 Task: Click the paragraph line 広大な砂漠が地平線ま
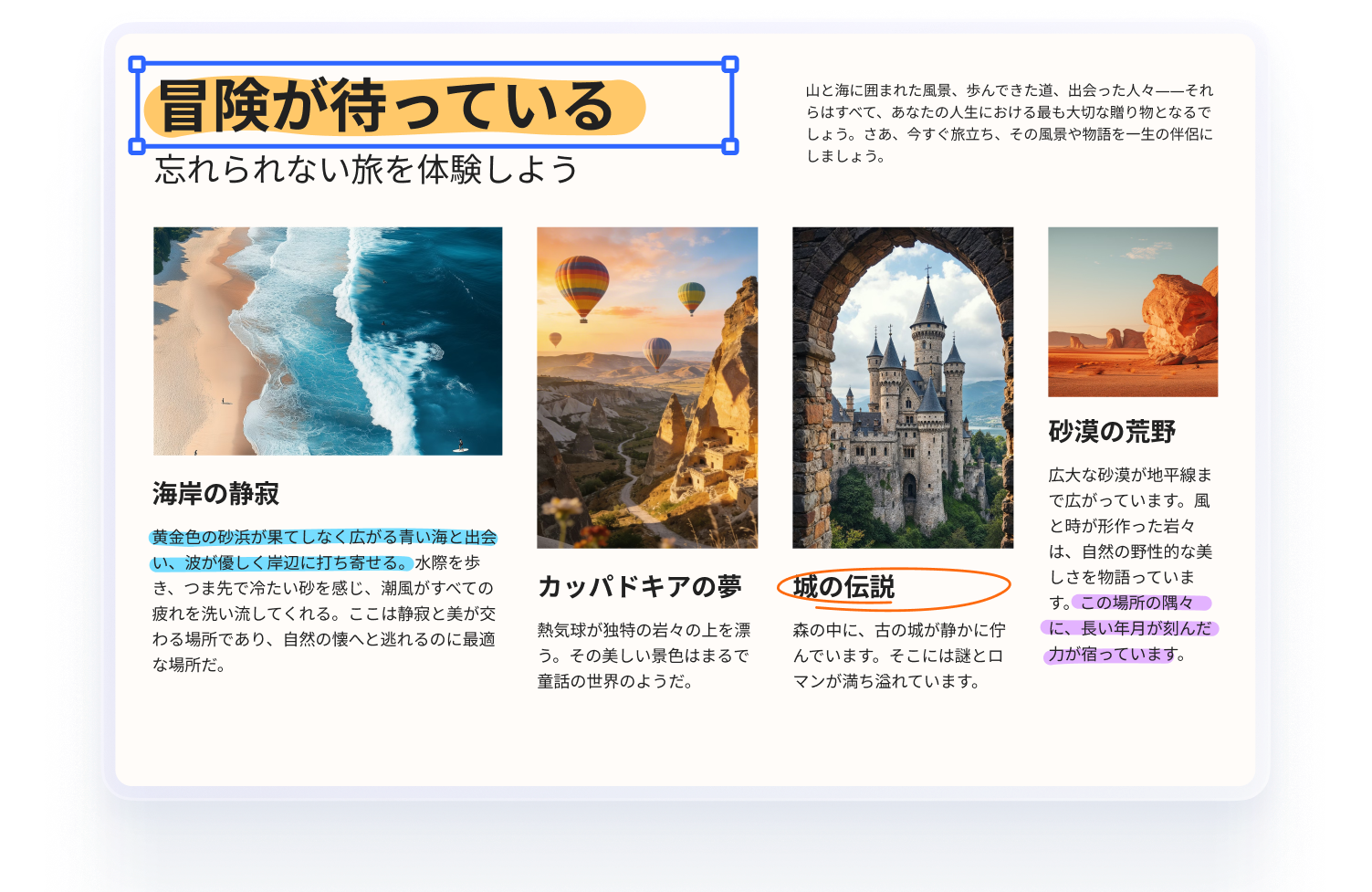[x=1130, y=475]
